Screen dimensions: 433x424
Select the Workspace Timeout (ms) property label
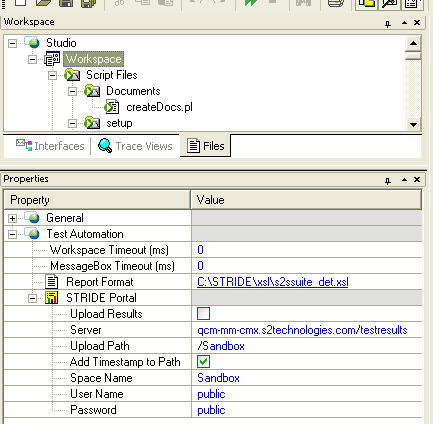[109, 250]
